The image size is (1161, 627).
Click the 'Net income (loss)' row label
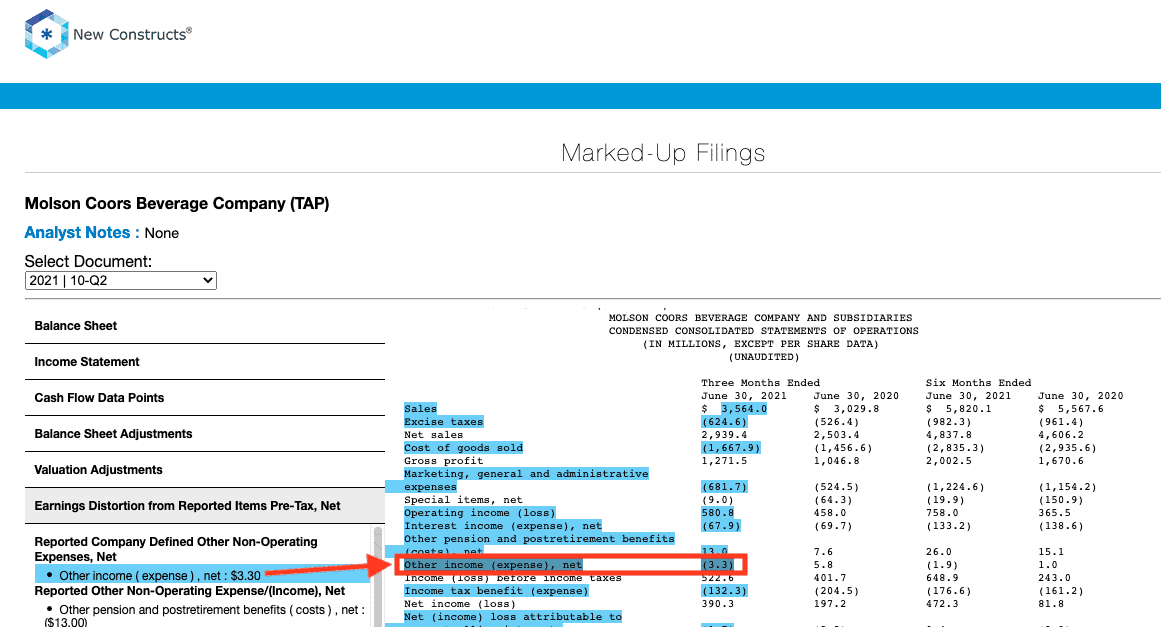[x=460, y=604]
